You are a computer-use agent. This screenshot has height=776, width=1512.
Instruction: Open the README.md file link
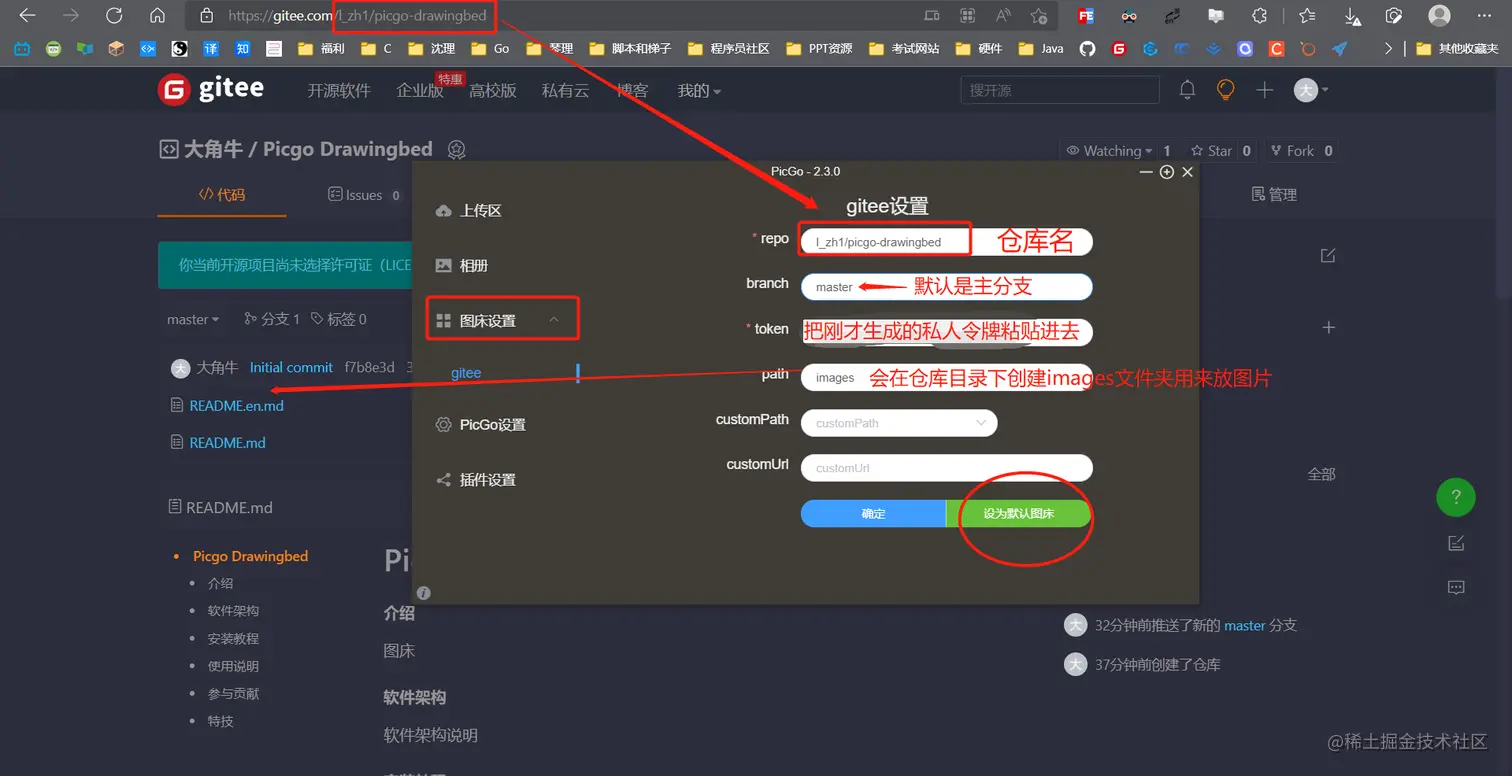pyautogui.click(x=228, y=442)
